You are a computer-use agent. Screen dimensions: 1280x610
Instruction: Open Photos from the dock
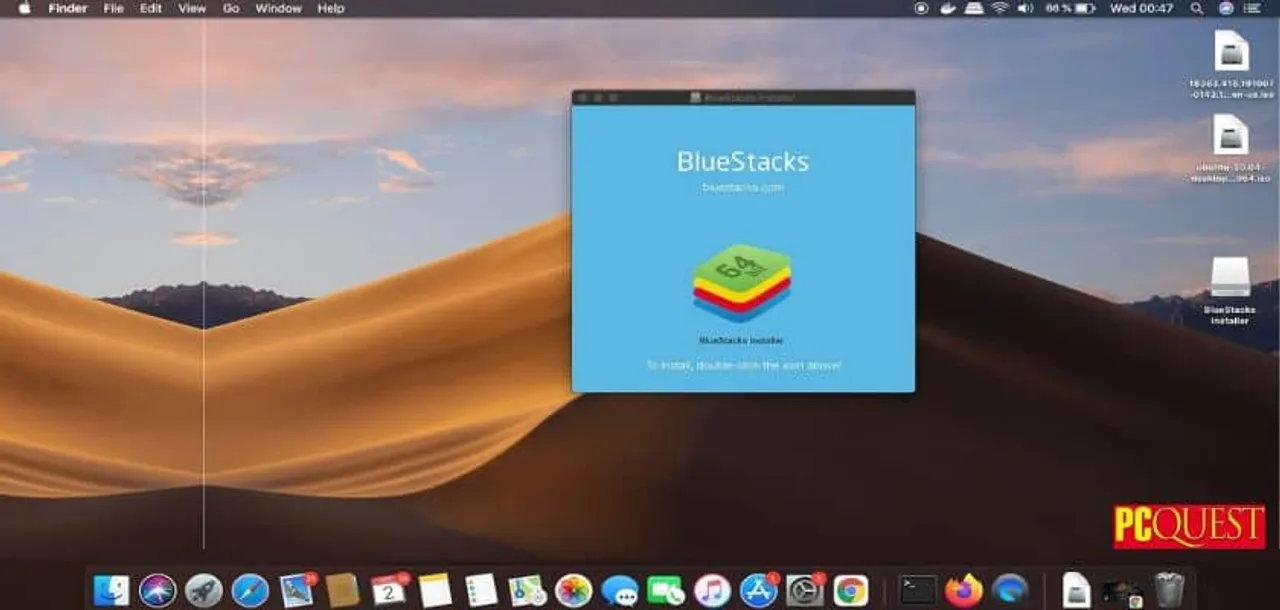[573, 590]
